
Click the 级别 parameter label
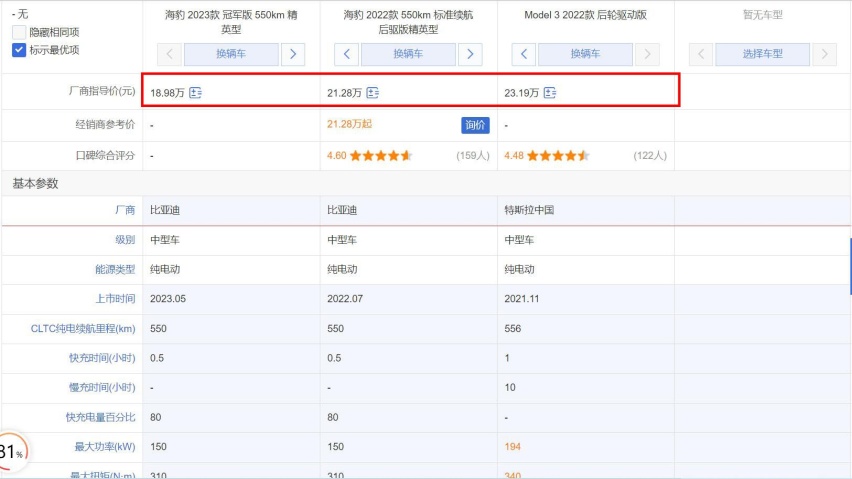tap(125, 240)
